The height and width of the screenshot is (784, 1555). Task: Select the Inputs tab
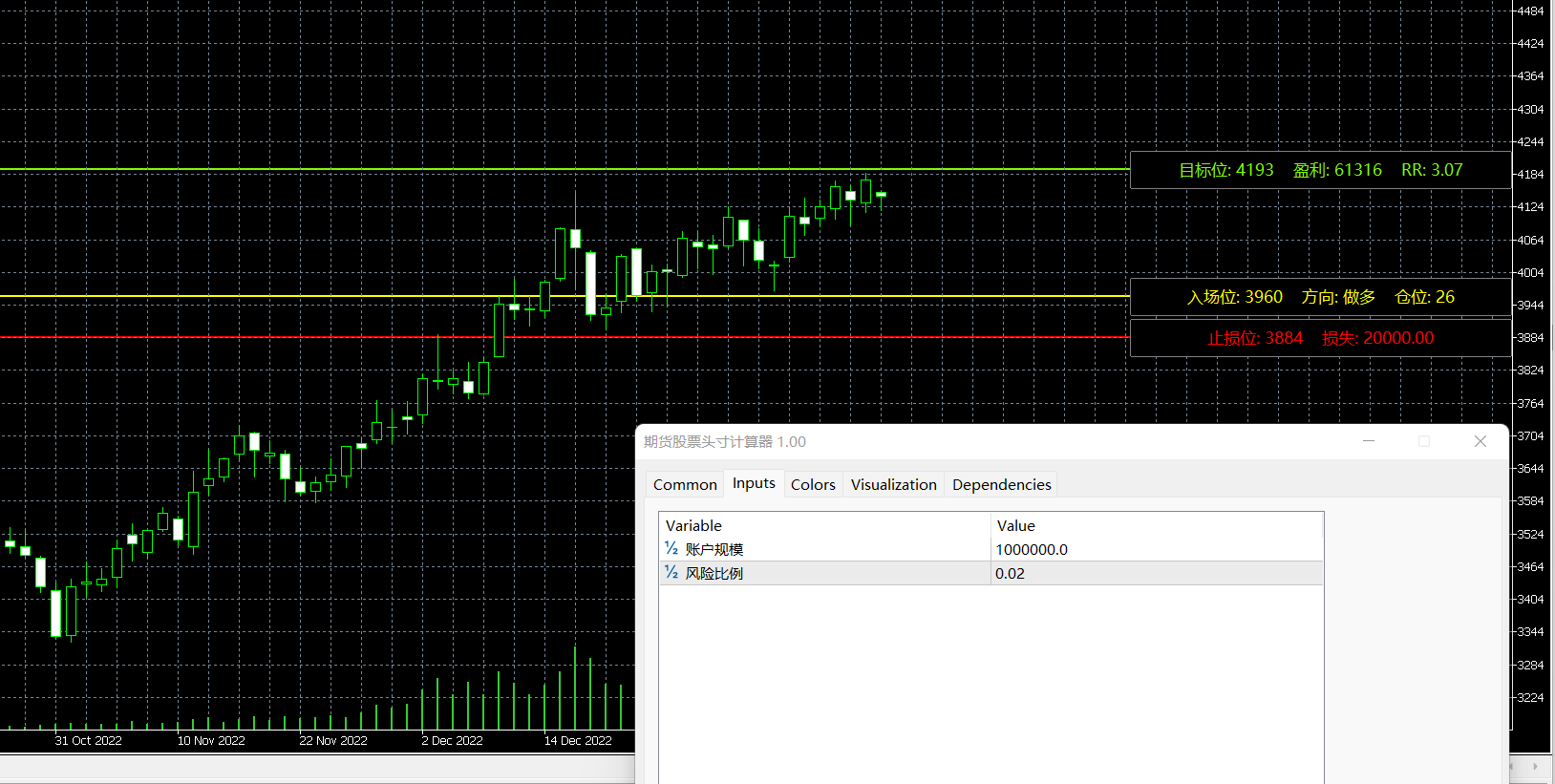coord(754,484)
